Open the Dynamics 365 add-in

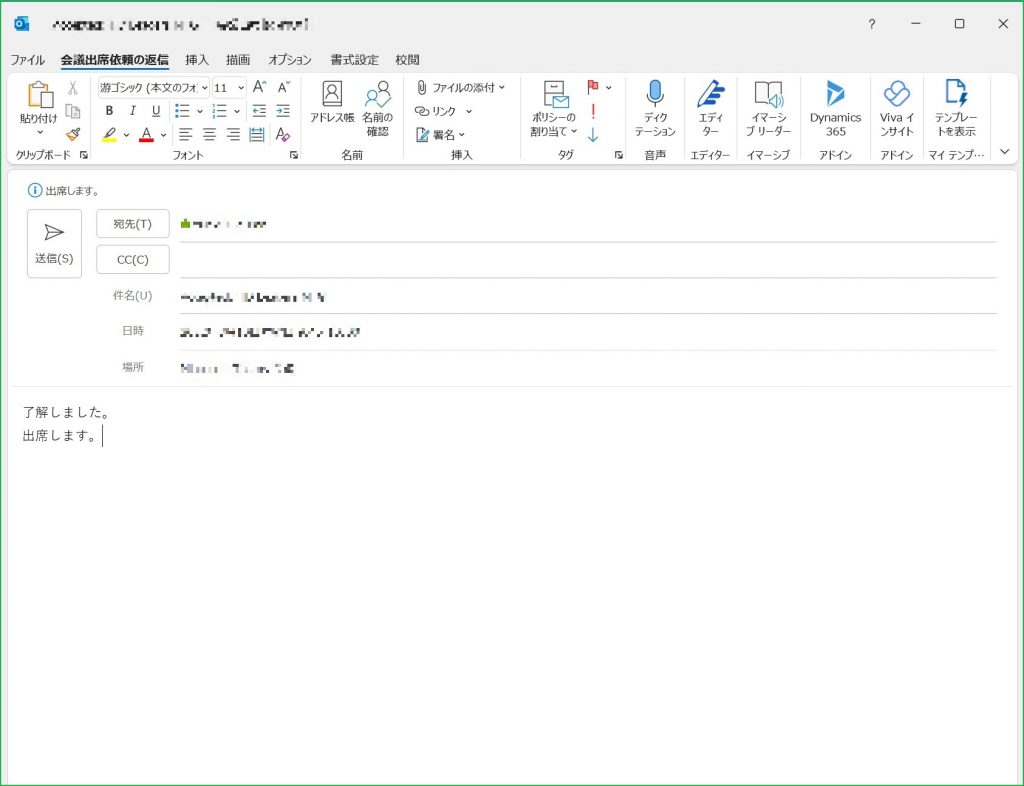pos(835,108)
